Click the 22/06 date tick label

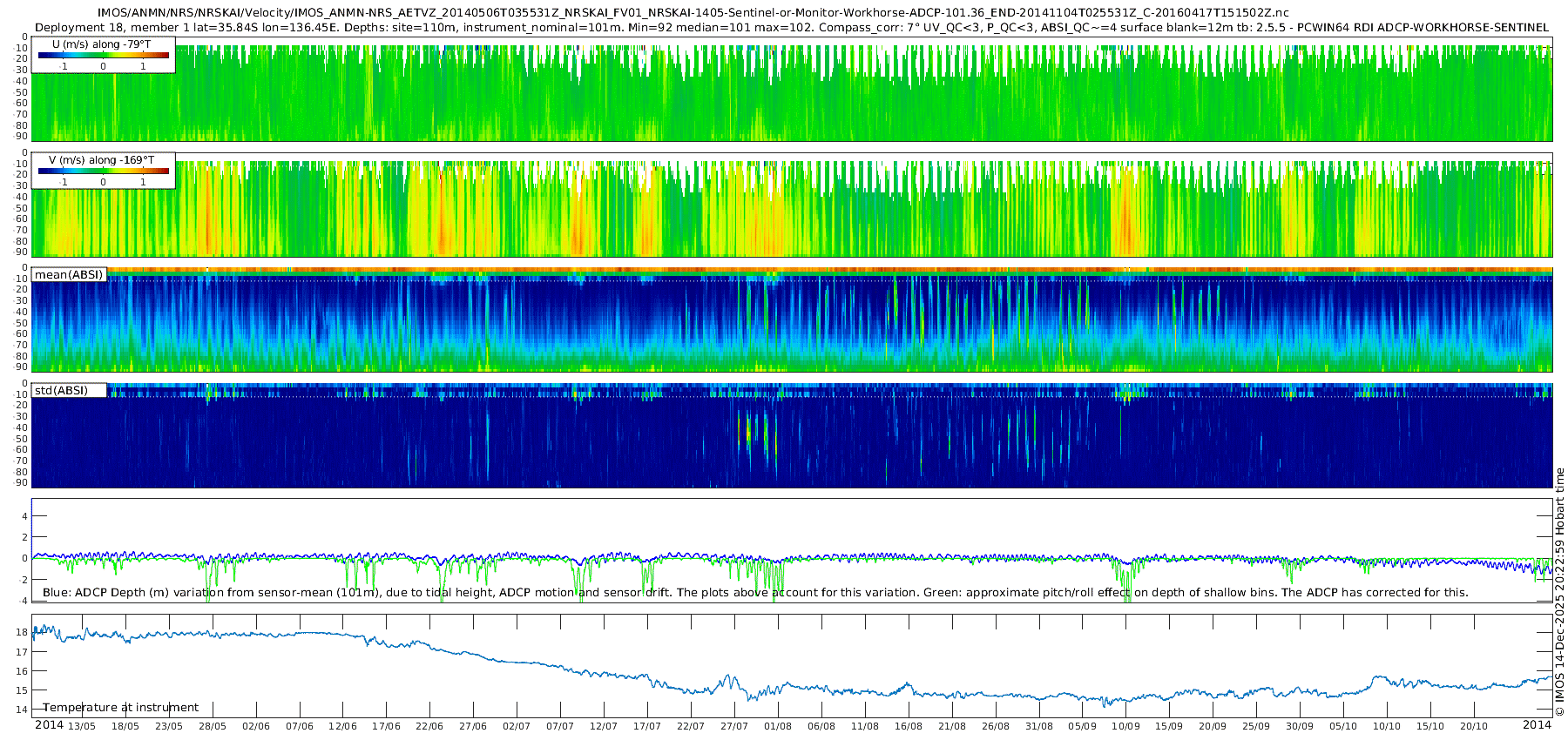point(429,726)
